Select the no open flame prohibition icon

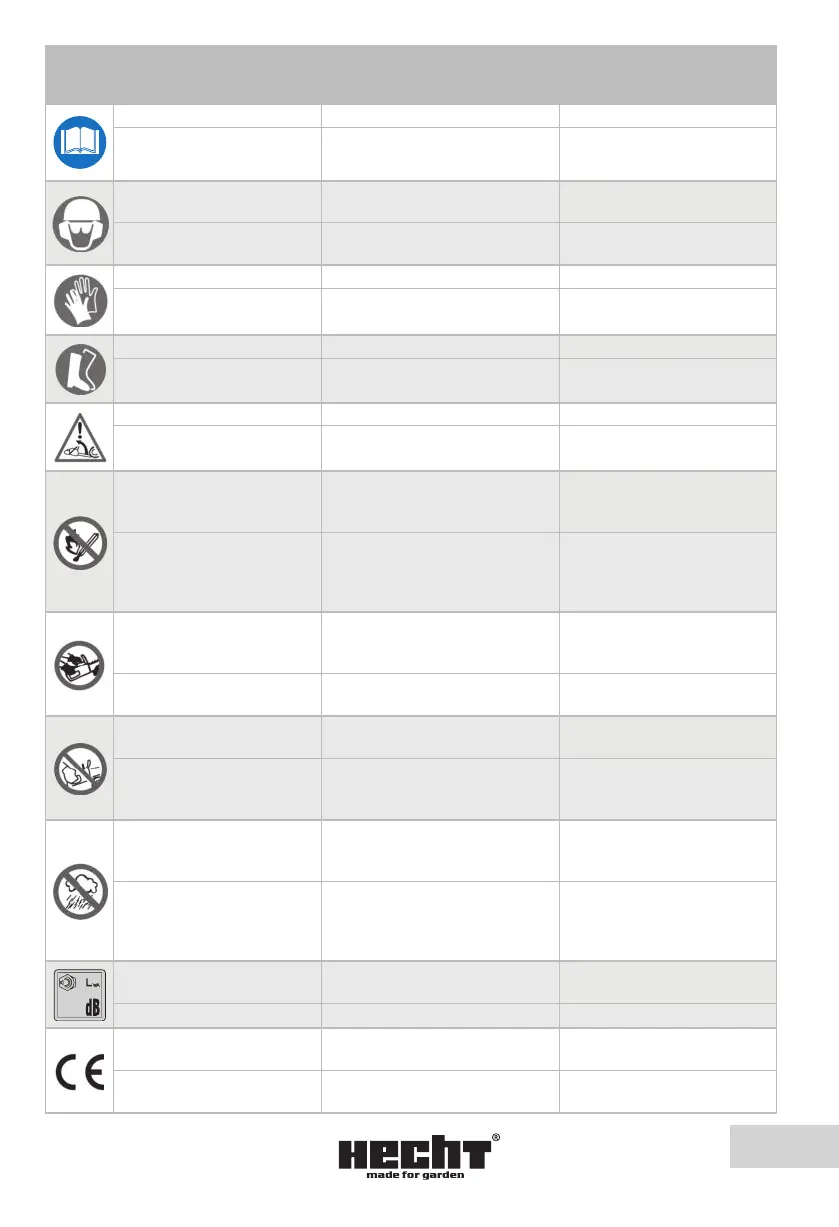pyautogui.click(x=82, y=541)
